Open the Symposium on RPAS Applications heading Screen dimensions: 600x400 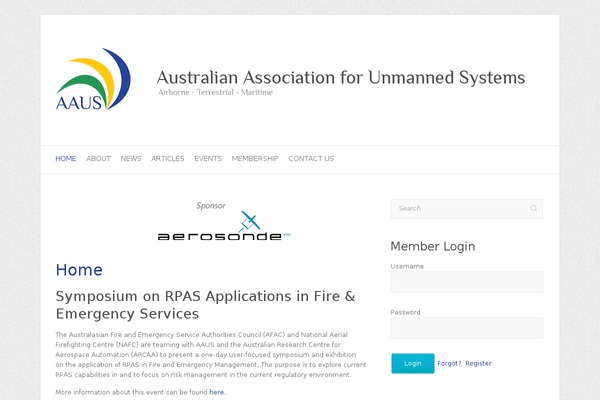[x=205, y=305]
